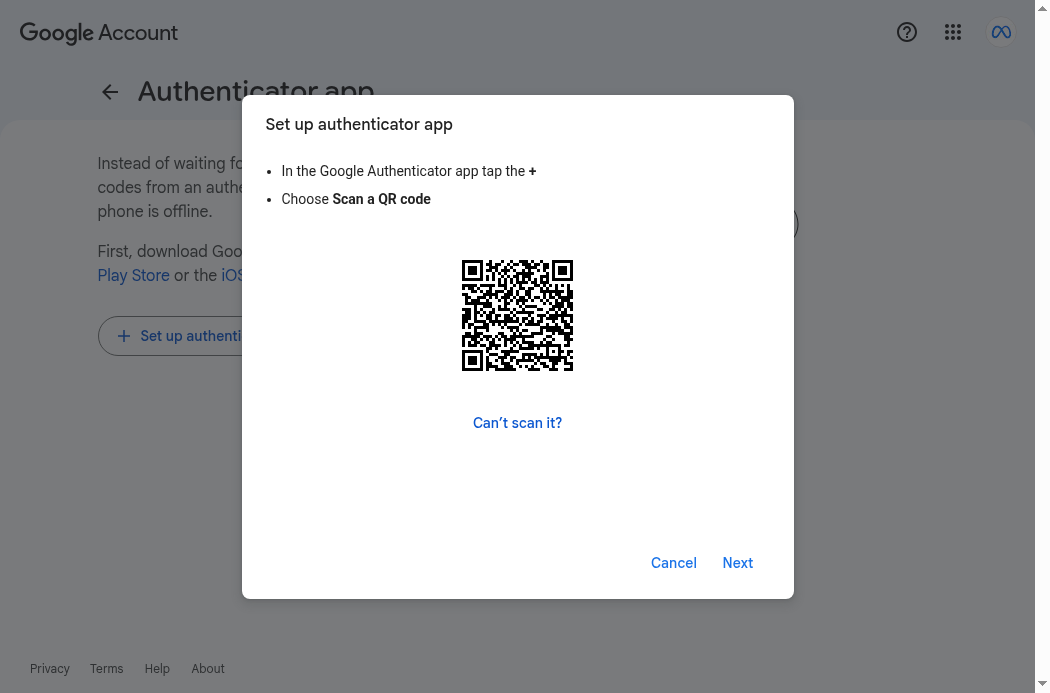Open the Can't scan it? link
Image resolution: width=1050 pixels, height=693 pixels.
[517, 423]
